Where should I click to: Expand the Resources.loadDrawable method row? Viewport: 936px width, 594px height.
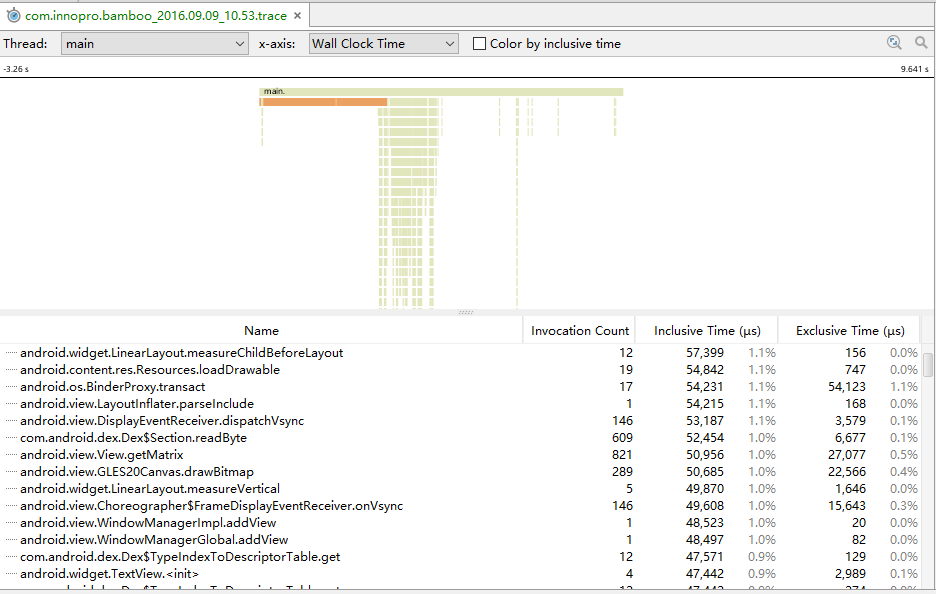(9, 369)
